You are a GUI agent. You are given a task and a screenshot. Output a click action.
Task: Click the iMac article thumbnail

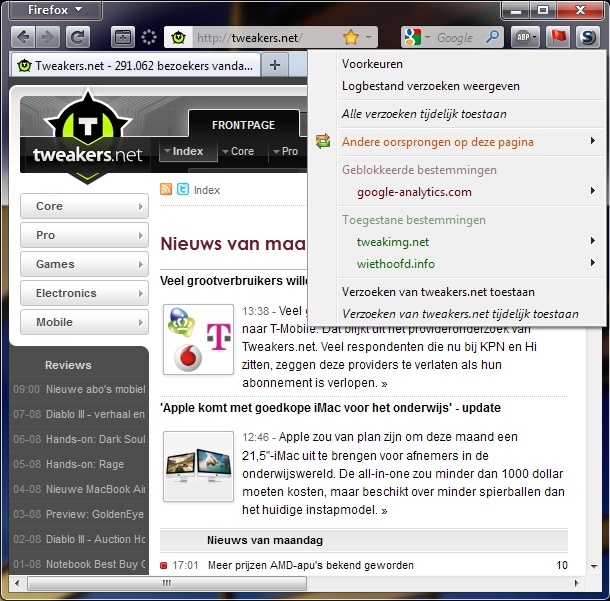pyautogui.click(x=198, y=466)
